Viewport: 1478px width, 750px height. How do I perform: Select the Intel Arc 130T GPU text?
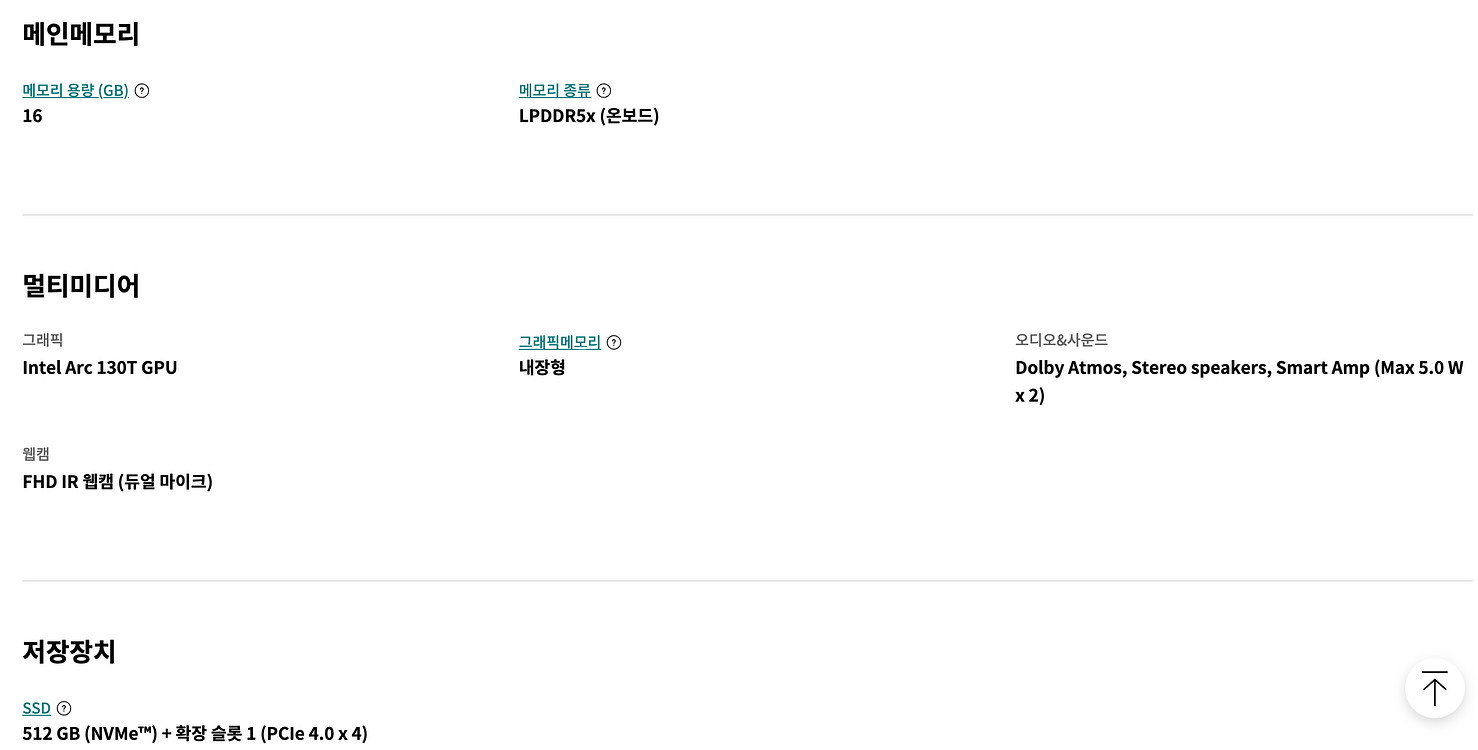pyautogui.click(x=100, y=368)
